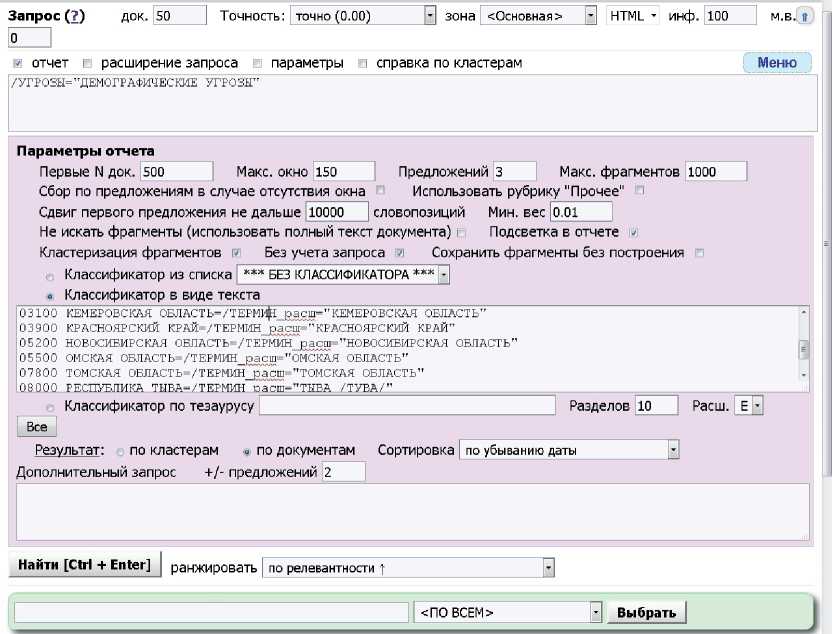Open the ранжировать по релевантности dropdown
832x634 pixels.
[x=548, y=568]
